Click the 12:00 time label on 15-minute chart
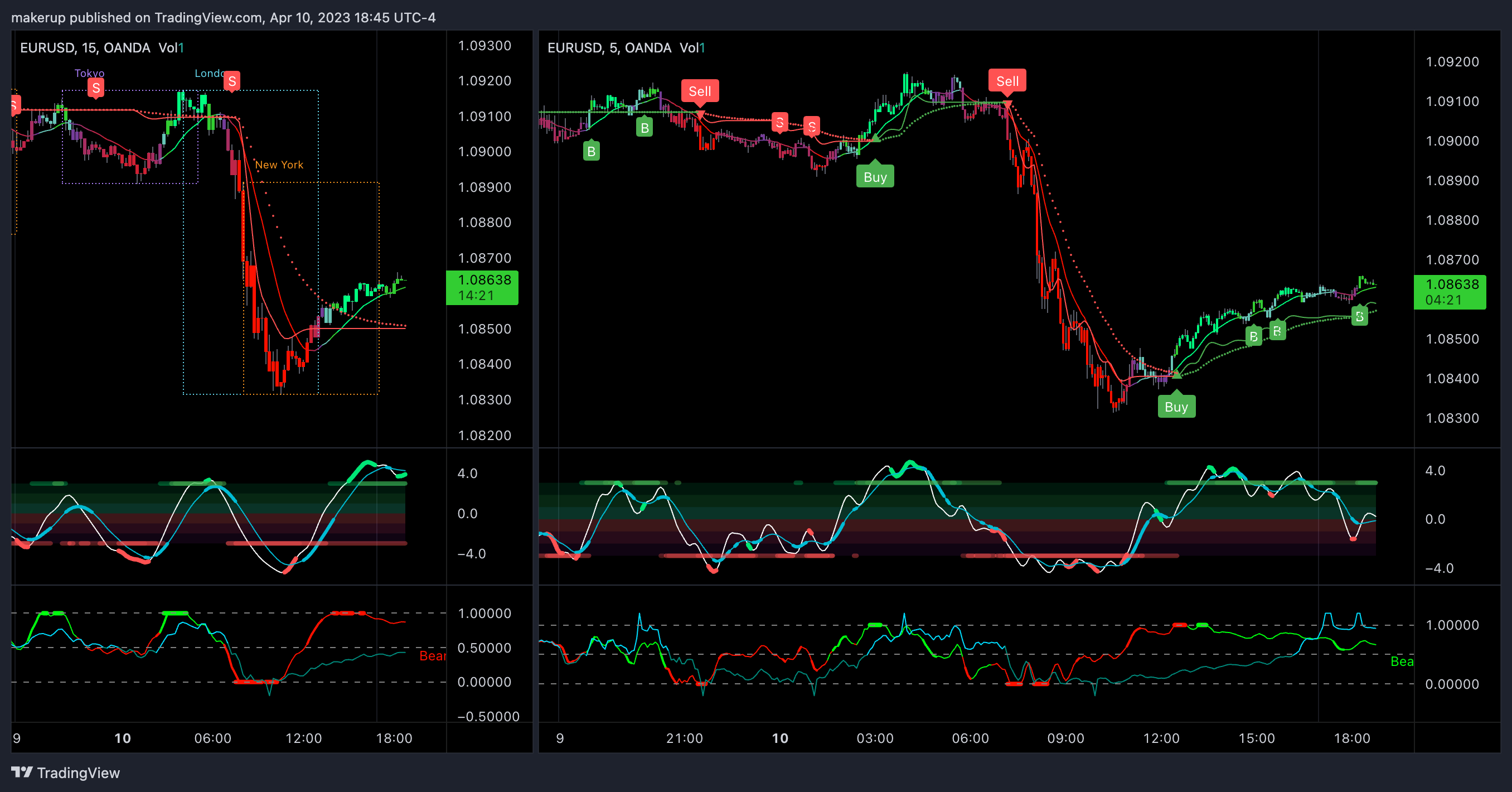The width and height of the screenshot is (1512, 792). [x=303, y=738]
